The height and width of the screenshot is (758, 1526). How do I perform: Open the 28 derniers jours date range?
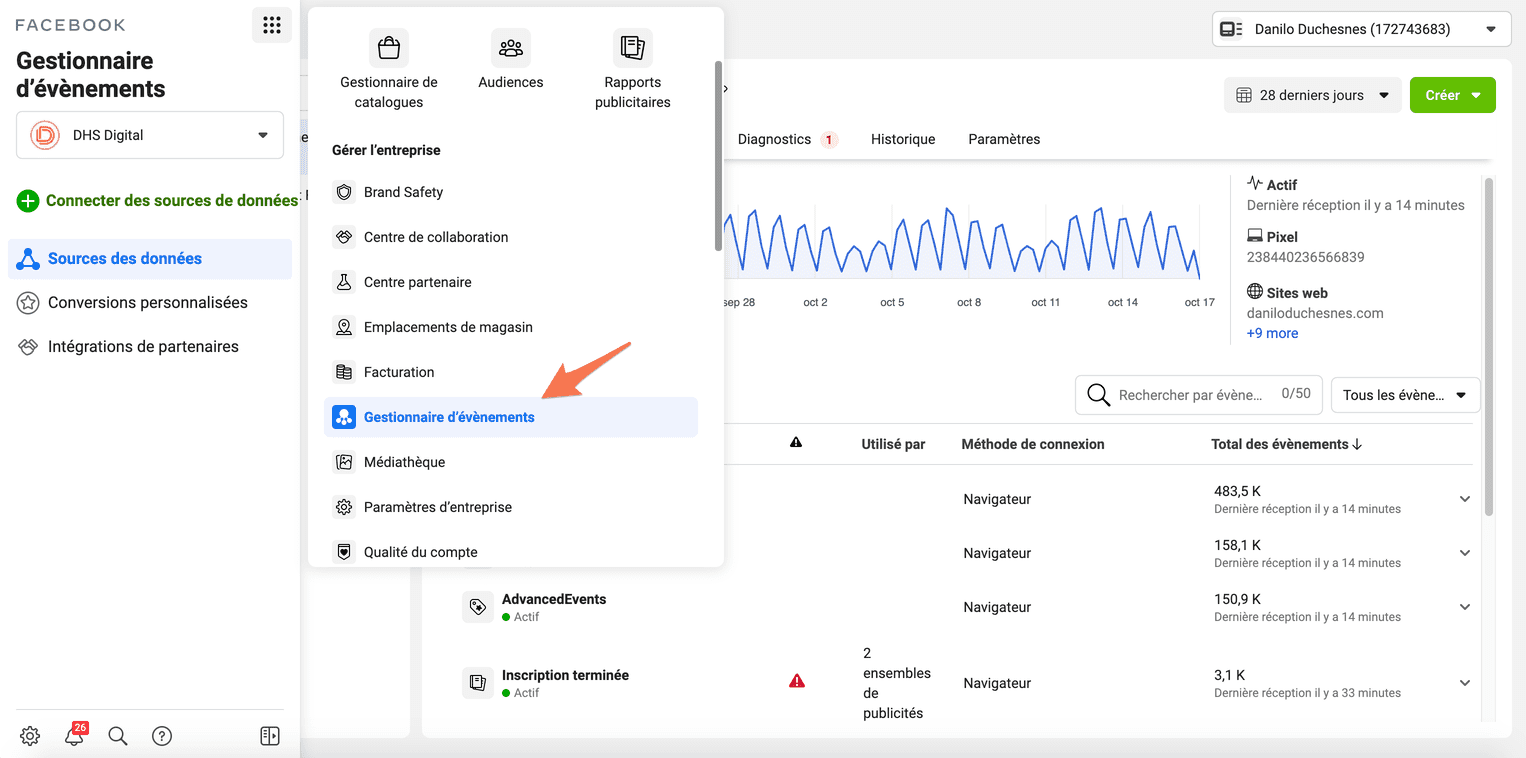point(1312,95)
